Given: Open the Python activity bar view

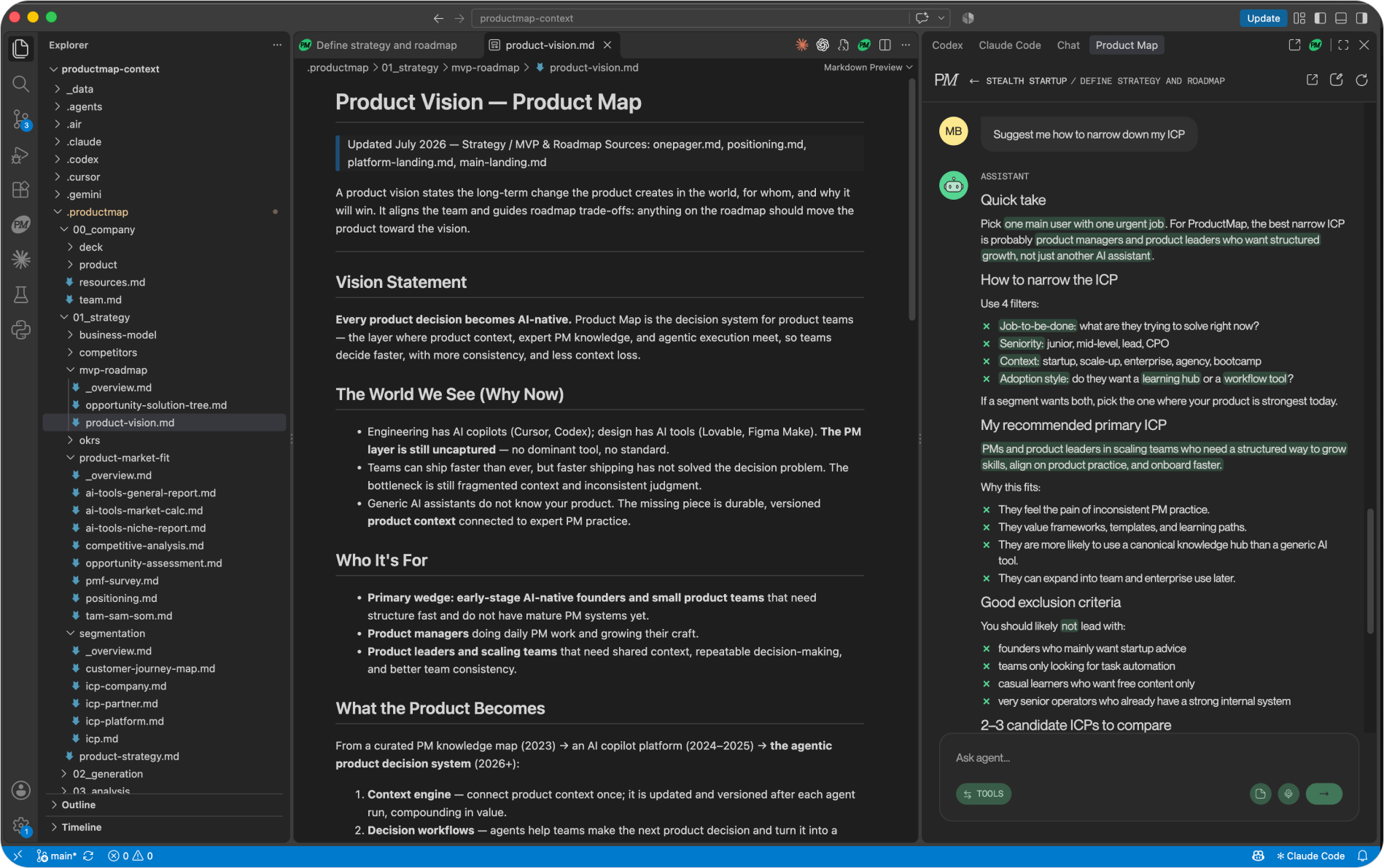Looking at the screenshot, I should coord(21,329).
